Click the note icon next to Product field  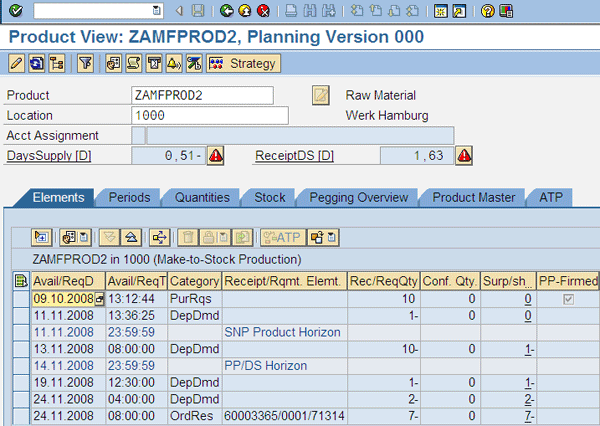pos(321,95)
